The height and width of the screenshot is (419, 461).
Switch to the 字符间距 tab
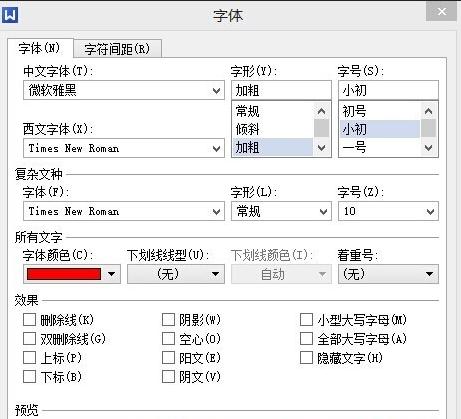117,49
